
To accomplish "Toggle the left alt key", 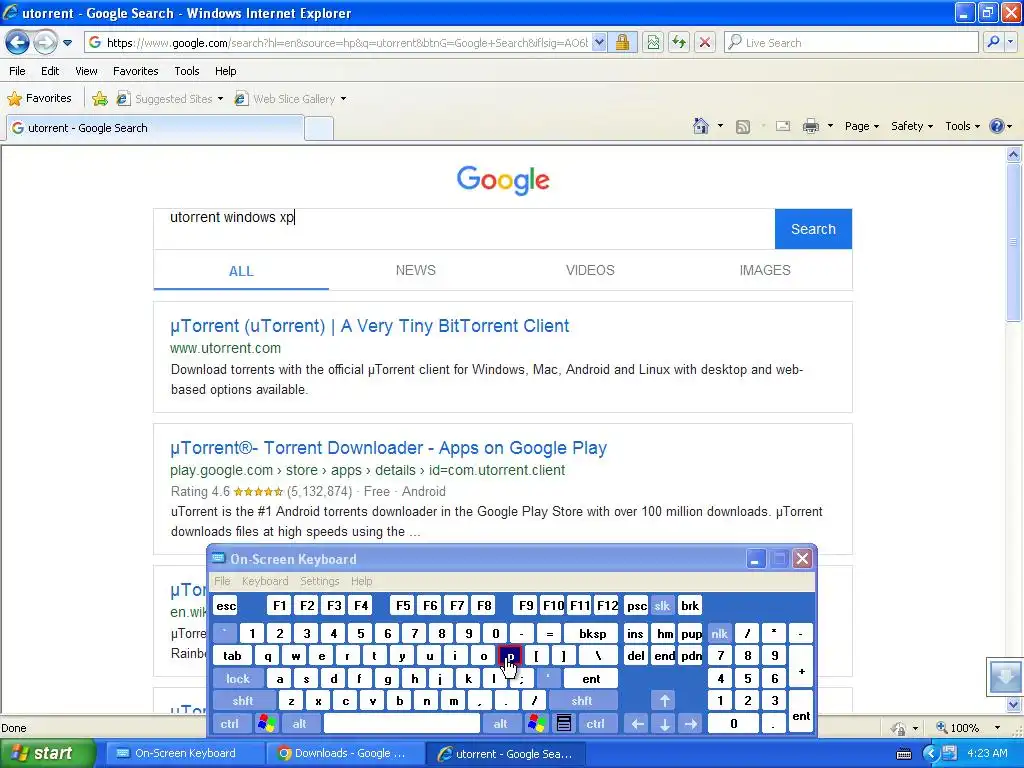I will click(x=299, y=724).
